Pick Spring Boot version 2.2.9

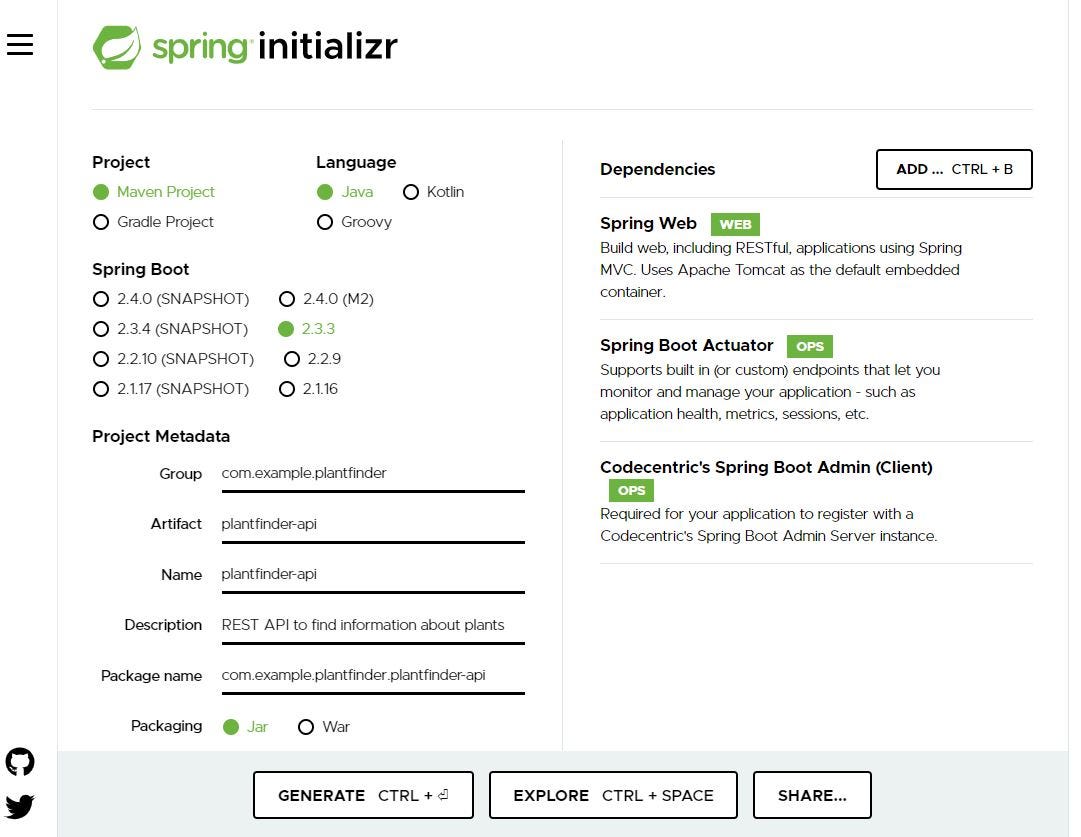click(x=312, y=359)
